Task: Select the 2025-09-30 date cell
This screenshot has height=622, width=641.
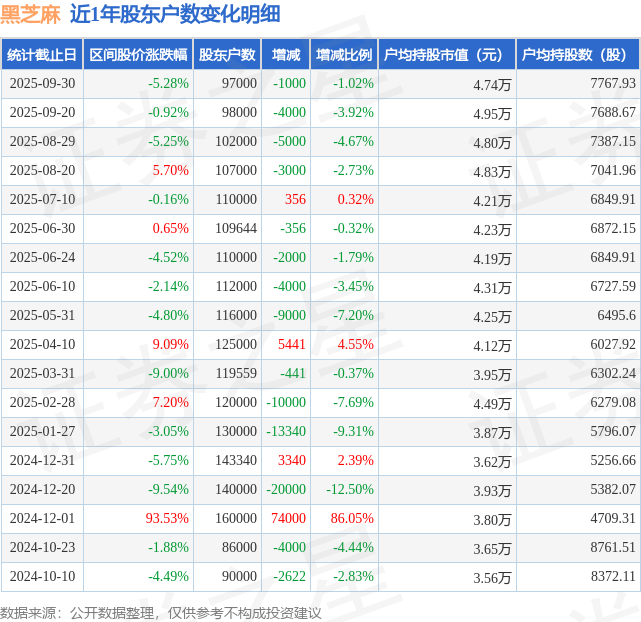Action: tap(41, 84)
